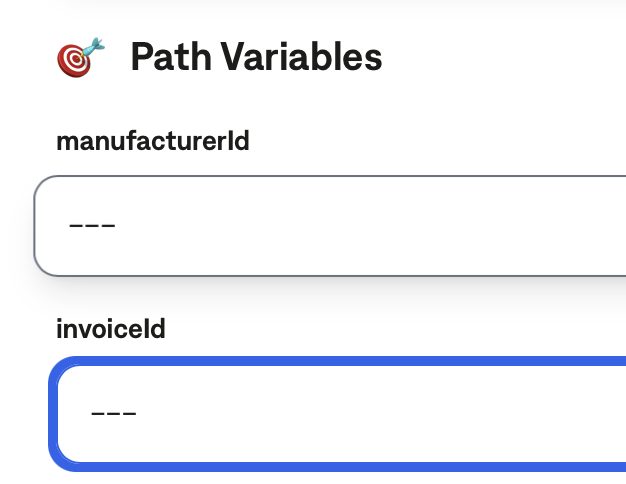Click the bold manufacturerId text

153,141
